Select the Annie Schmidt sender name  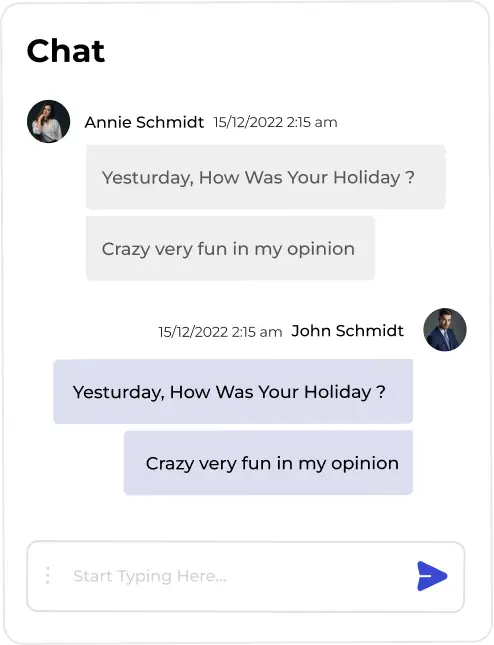pyautogui.click(x=144, y=122)
